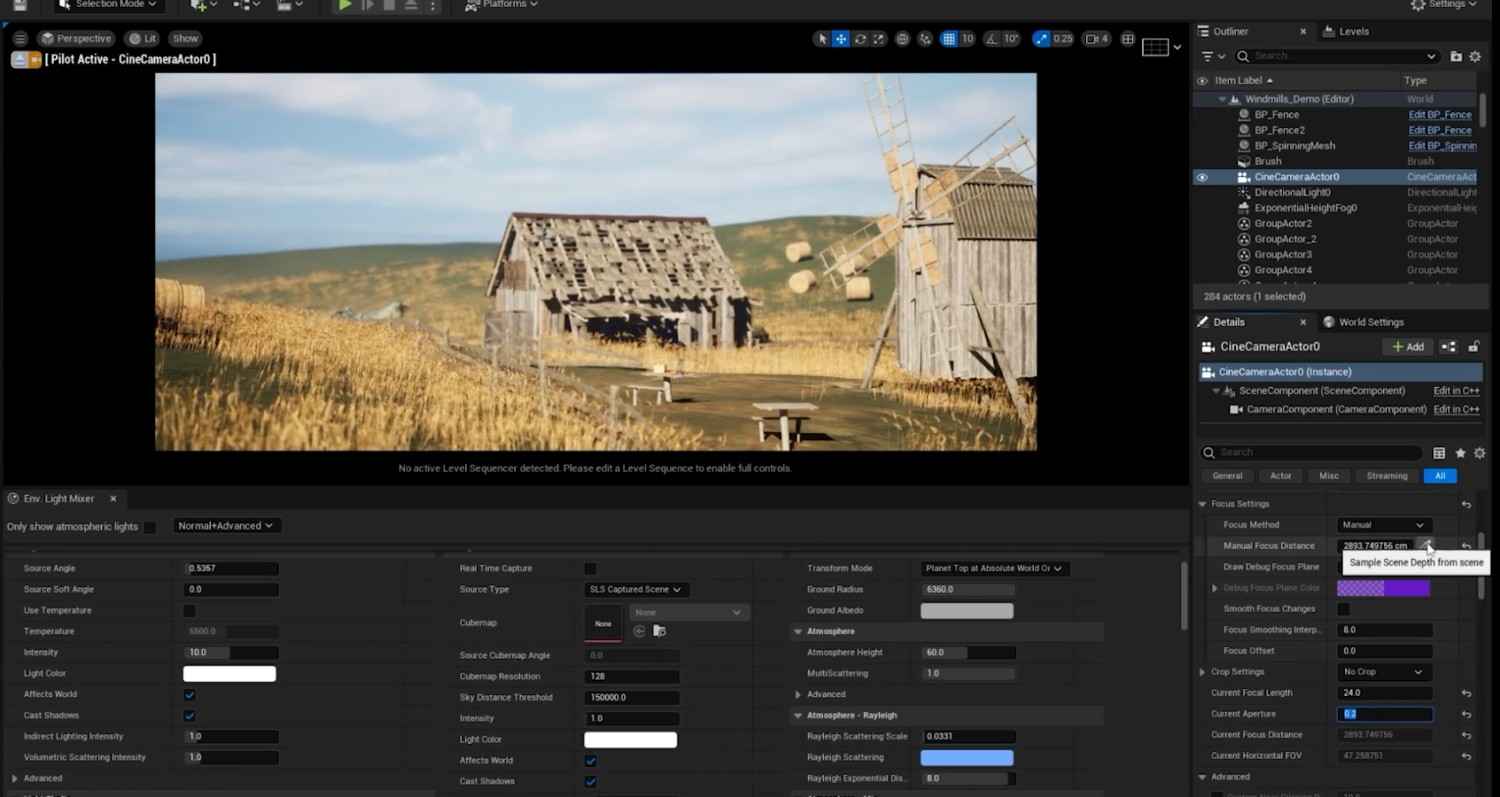
Task: Click the Add component button
Action: click(x=1408, y=347)
